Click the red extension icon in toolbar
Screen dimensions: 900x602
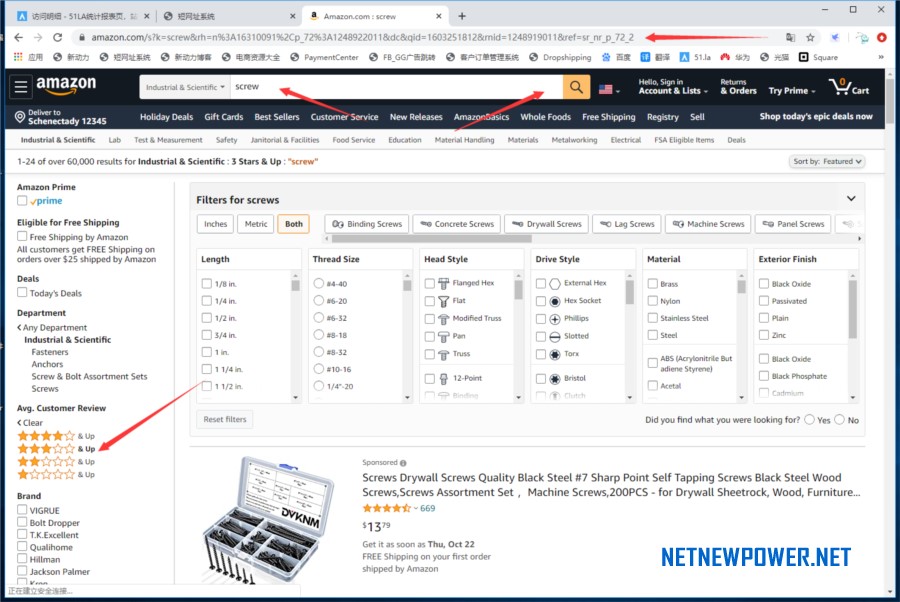point(882,37)
